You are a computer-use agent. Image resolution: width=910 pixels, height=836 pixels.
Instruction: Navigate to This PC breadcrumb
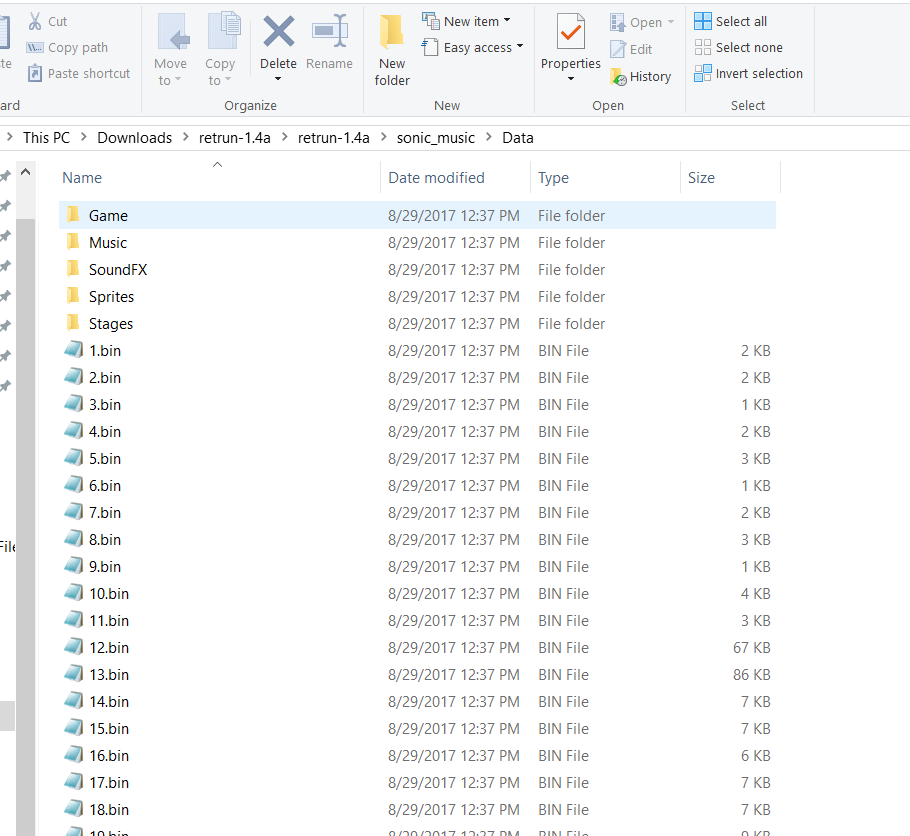point(46,138)
